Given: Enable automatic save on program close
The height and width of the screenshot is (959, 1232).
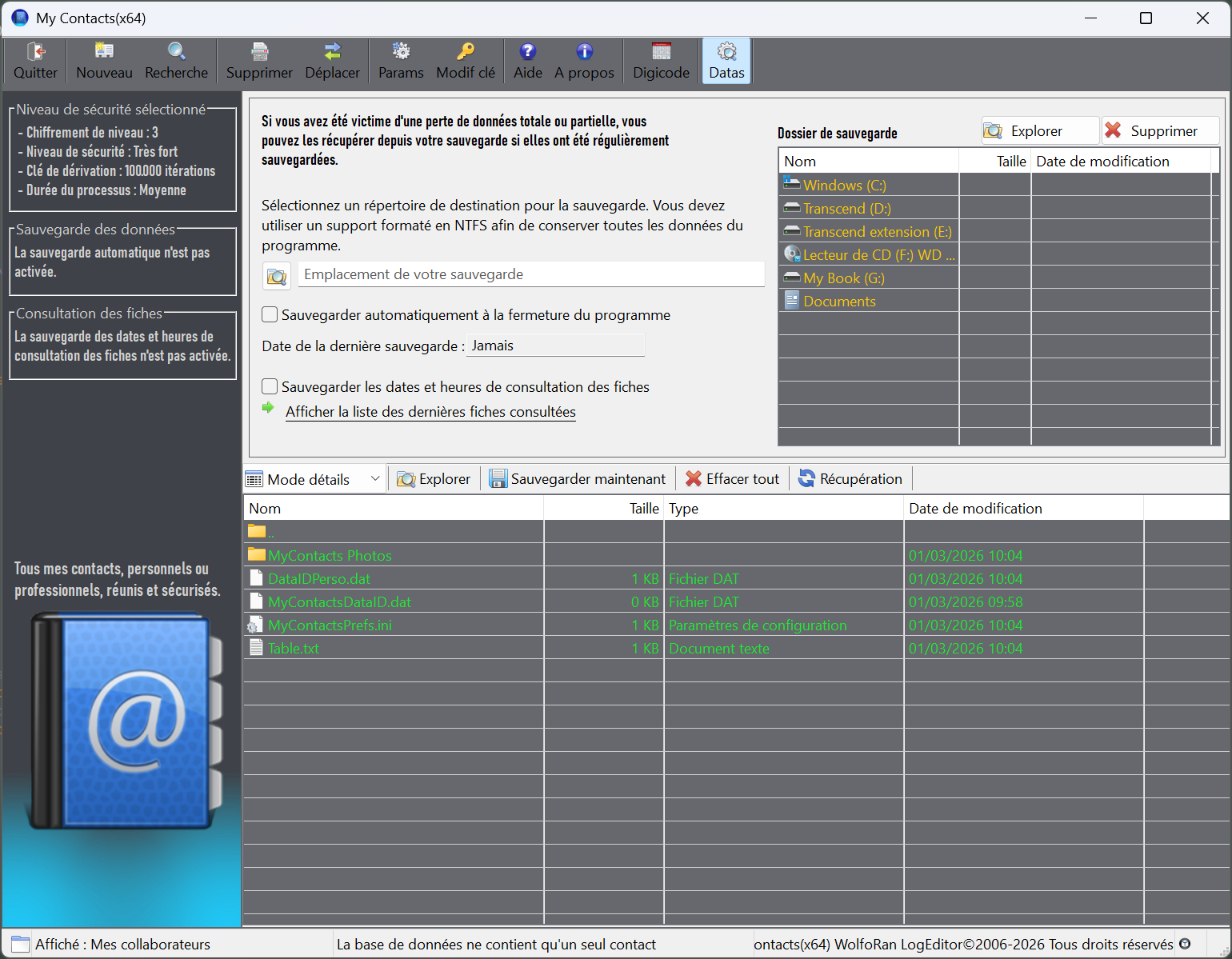Looking at the screenshot, I should click(x=270, y=315).
